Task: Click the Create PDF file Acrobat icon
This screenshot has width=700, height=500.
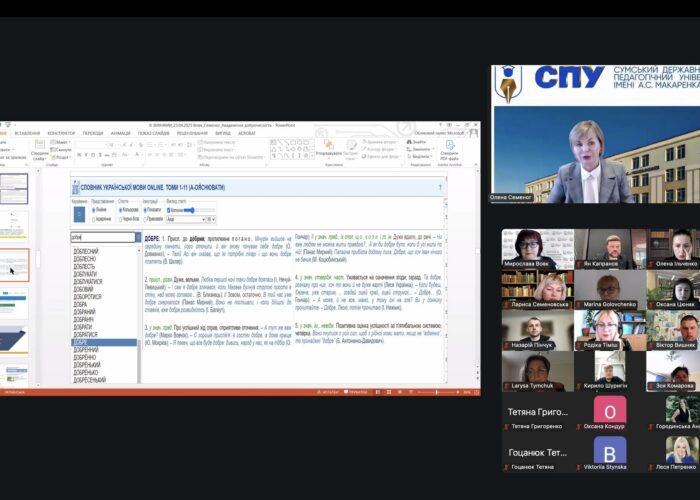Action: pyautogui.click(x=448, y=151)
